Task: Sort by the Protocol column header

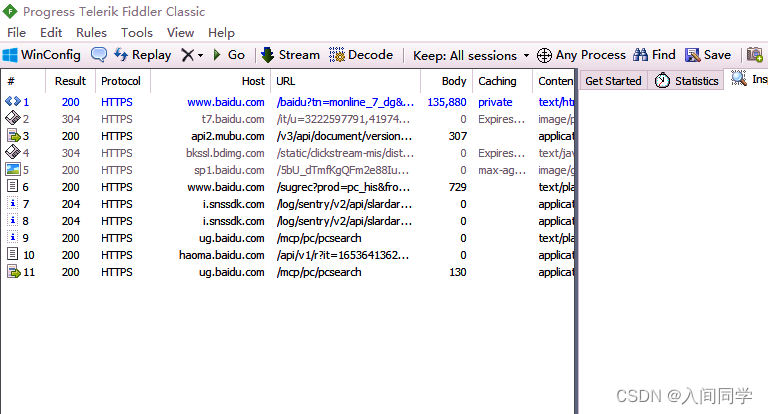Action: [122, 81]
